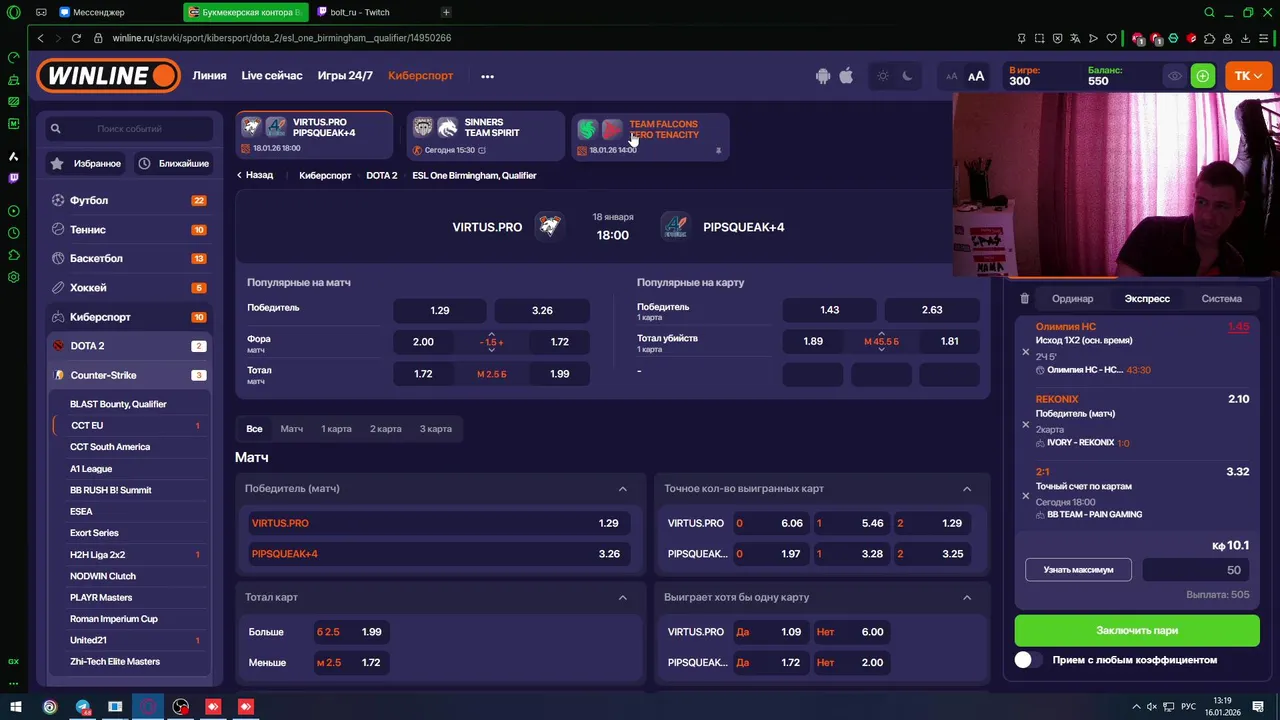Expand the DOTA 2 section
This screenshot has height=720, width=1280.
coord(129,346)
